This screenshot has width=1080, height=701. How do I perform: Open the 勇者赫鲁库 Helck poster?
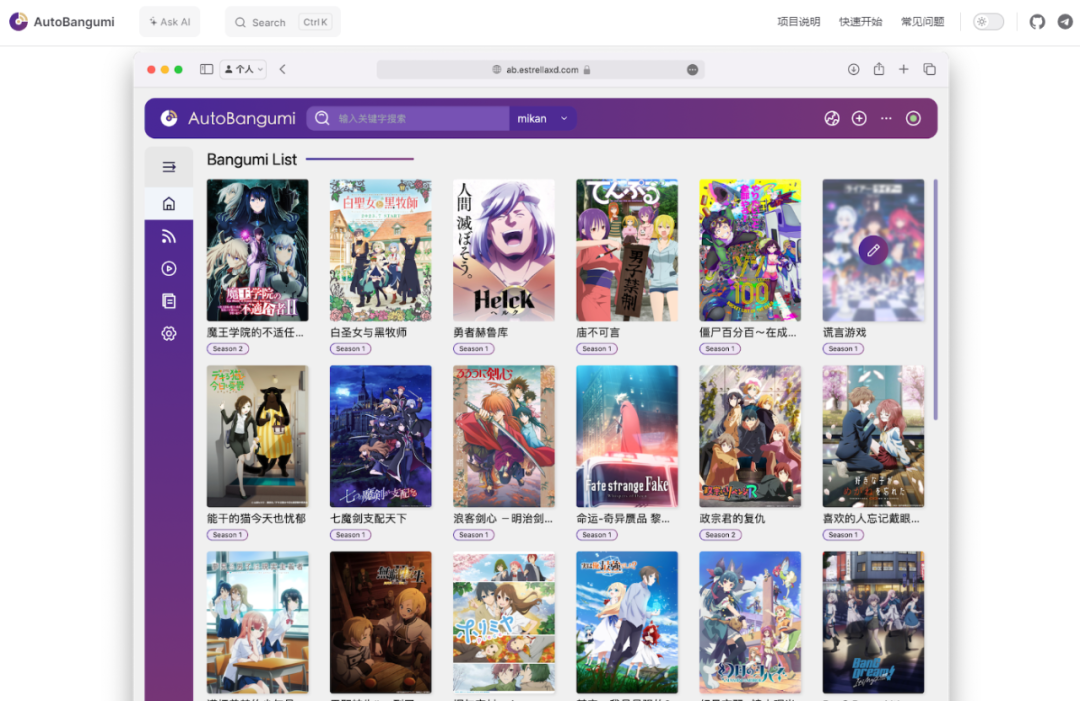pos(503,250)
